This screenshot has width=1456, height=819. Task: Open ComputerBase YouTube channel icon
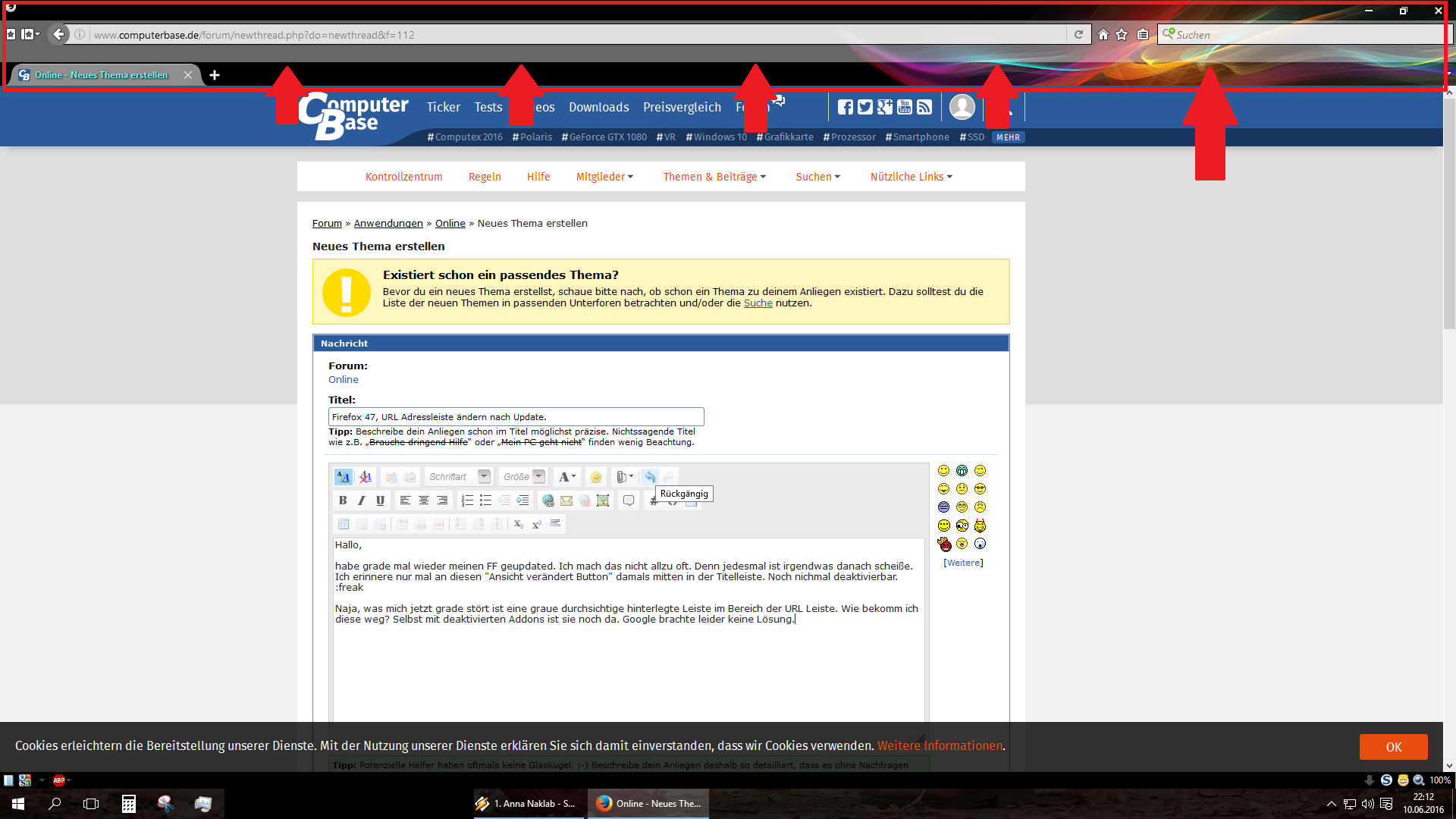click(x=905, y=107)
